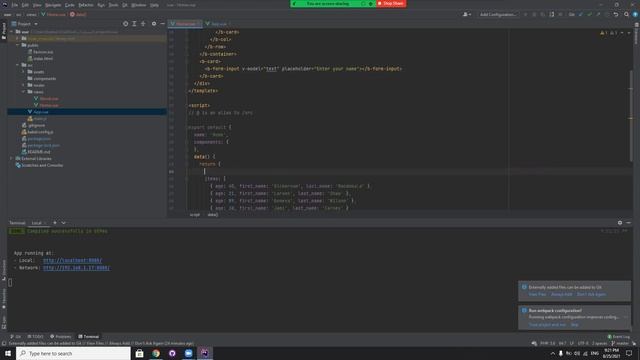Minimize the Terminal tool window

click(x=629, y=223)
